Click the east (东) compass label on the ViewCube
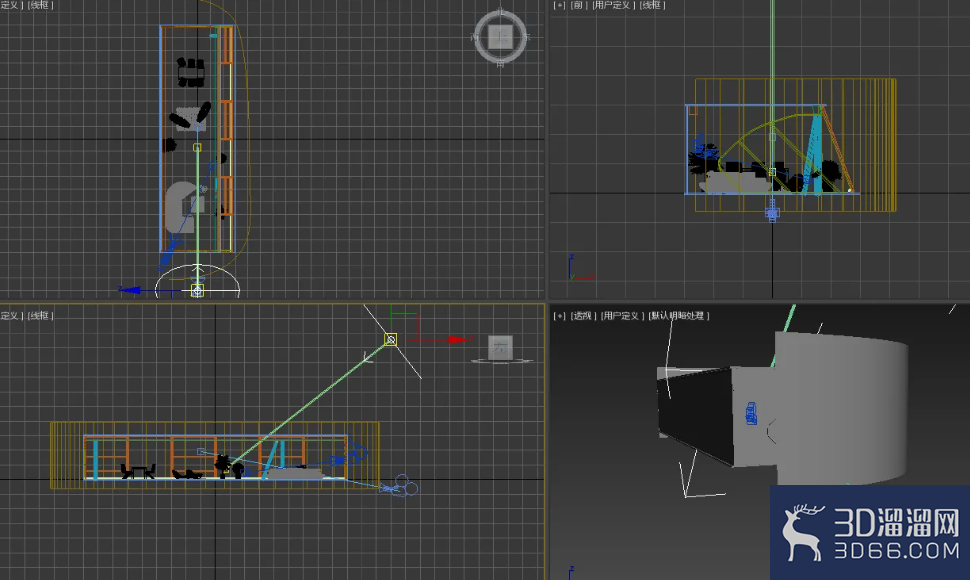Image resolution: width=970 pixels, height=580 pixels. [526, 37]
